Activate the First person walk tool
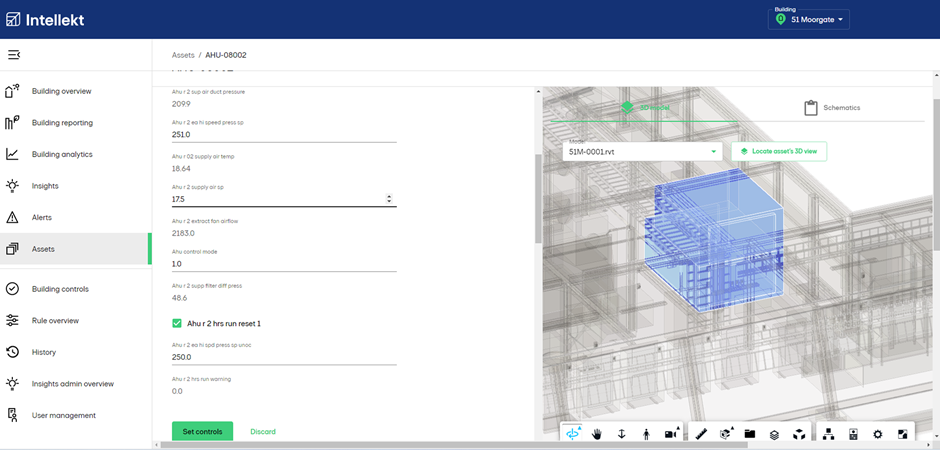940x450 pixels. 646,434
